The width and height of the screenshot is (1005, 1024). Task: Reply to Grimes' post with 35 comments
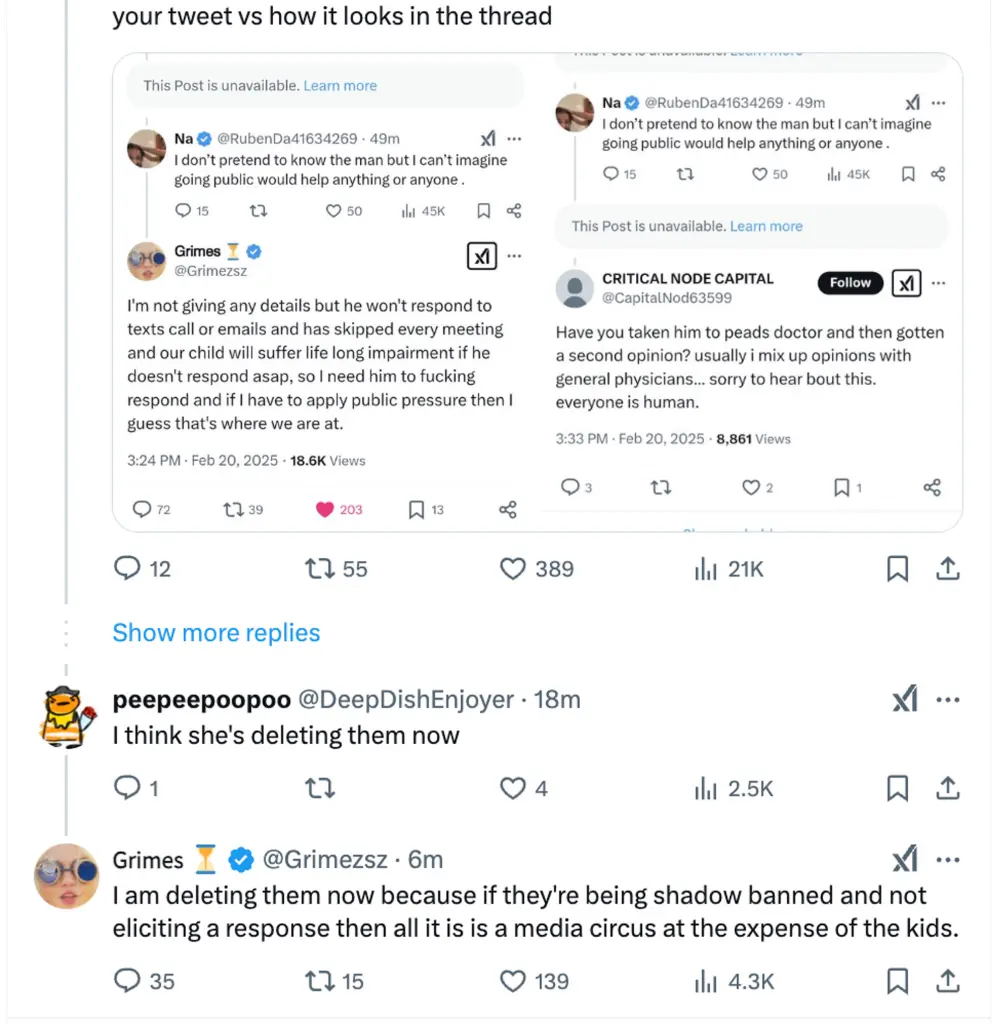[128, 981]
